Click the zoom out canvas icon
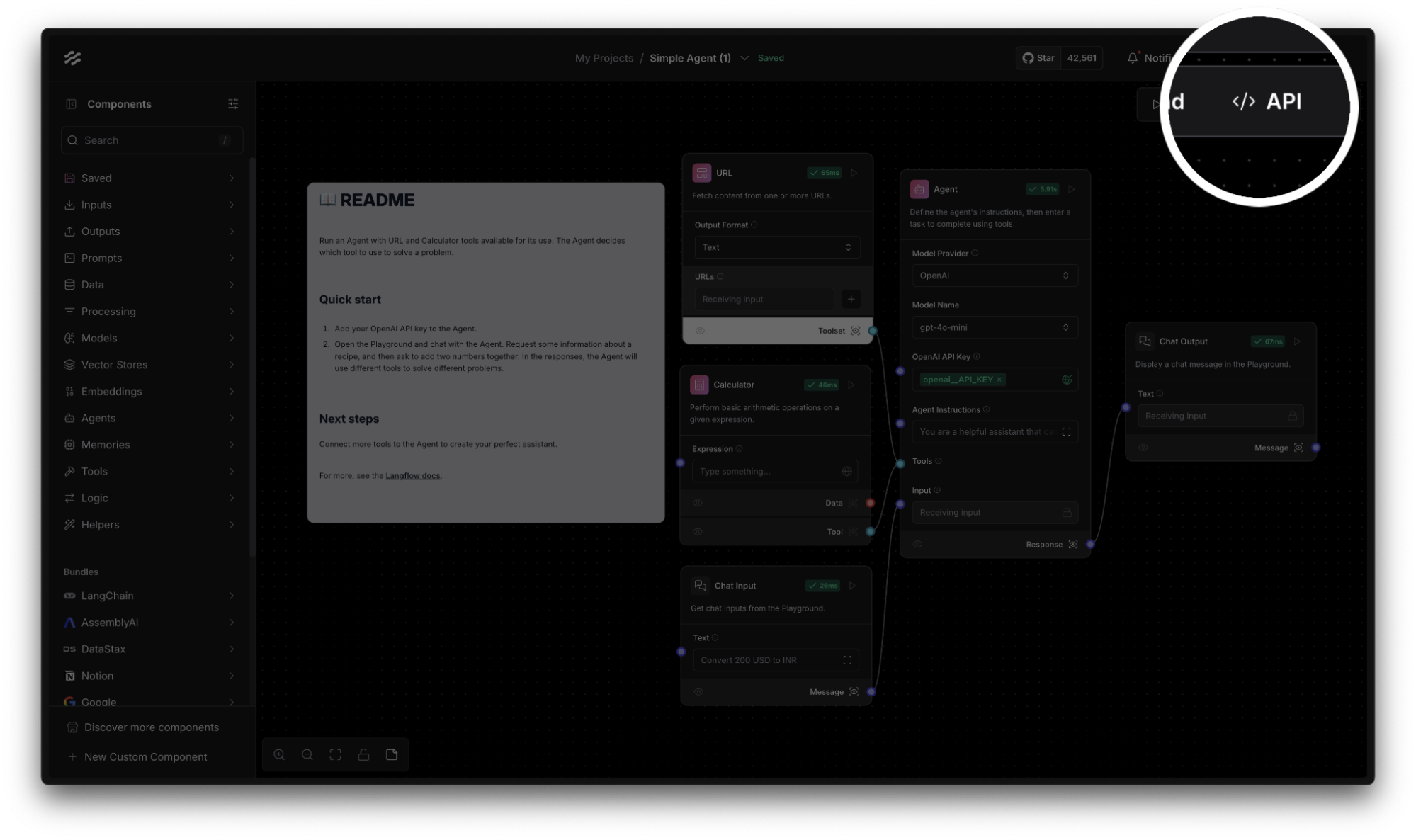Screen dimensions: 1416x840 pyautogui.click(x=307, y=755)
